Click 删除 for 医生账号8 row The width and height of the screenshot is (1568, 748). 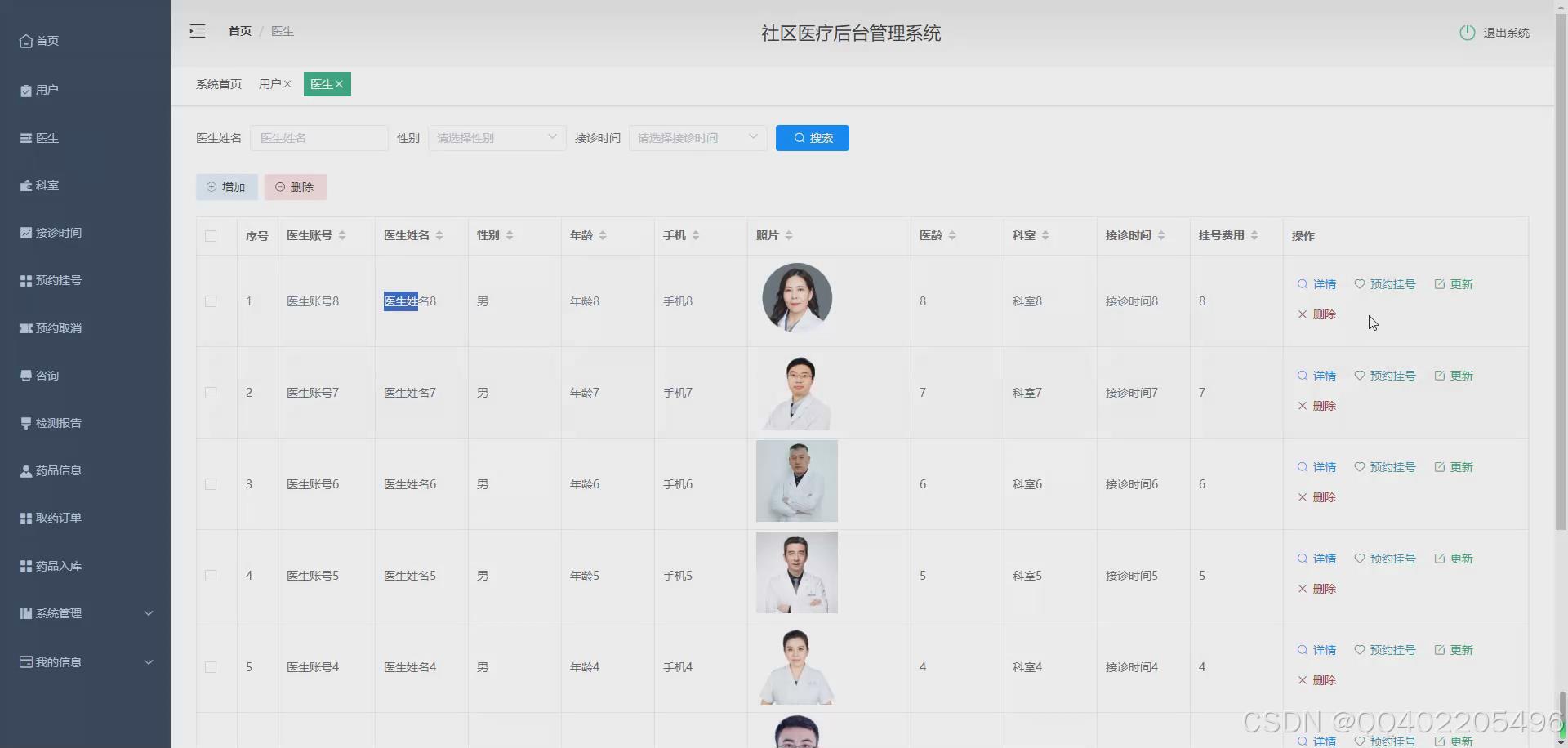point(1316,314)
